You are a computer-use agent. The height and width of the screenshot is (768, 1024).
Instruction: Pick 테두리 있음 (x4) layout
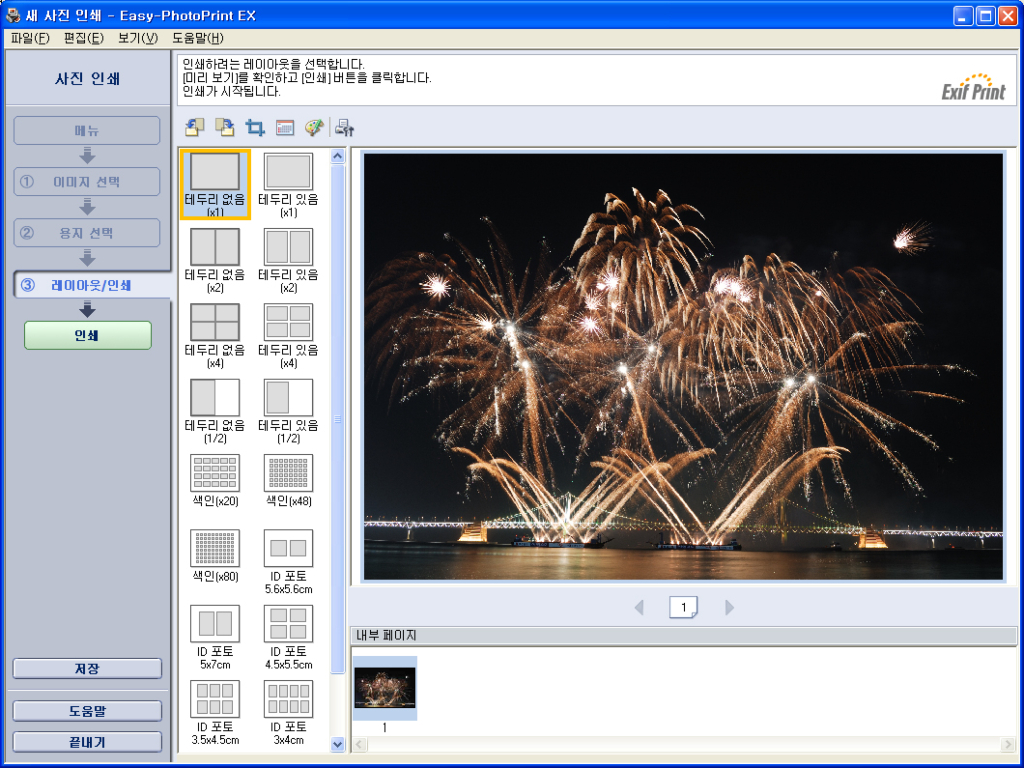(288, 336)
